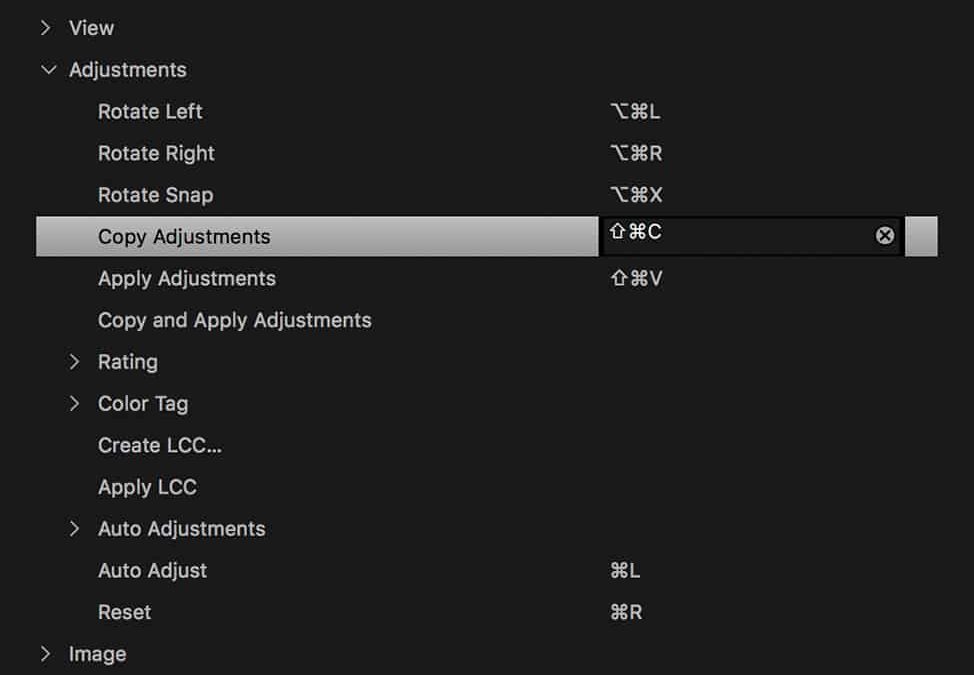Click the Copy Adjustments shortcut input field
The height and width of the screenshot is (675, 974).
(x=740, y=236)
